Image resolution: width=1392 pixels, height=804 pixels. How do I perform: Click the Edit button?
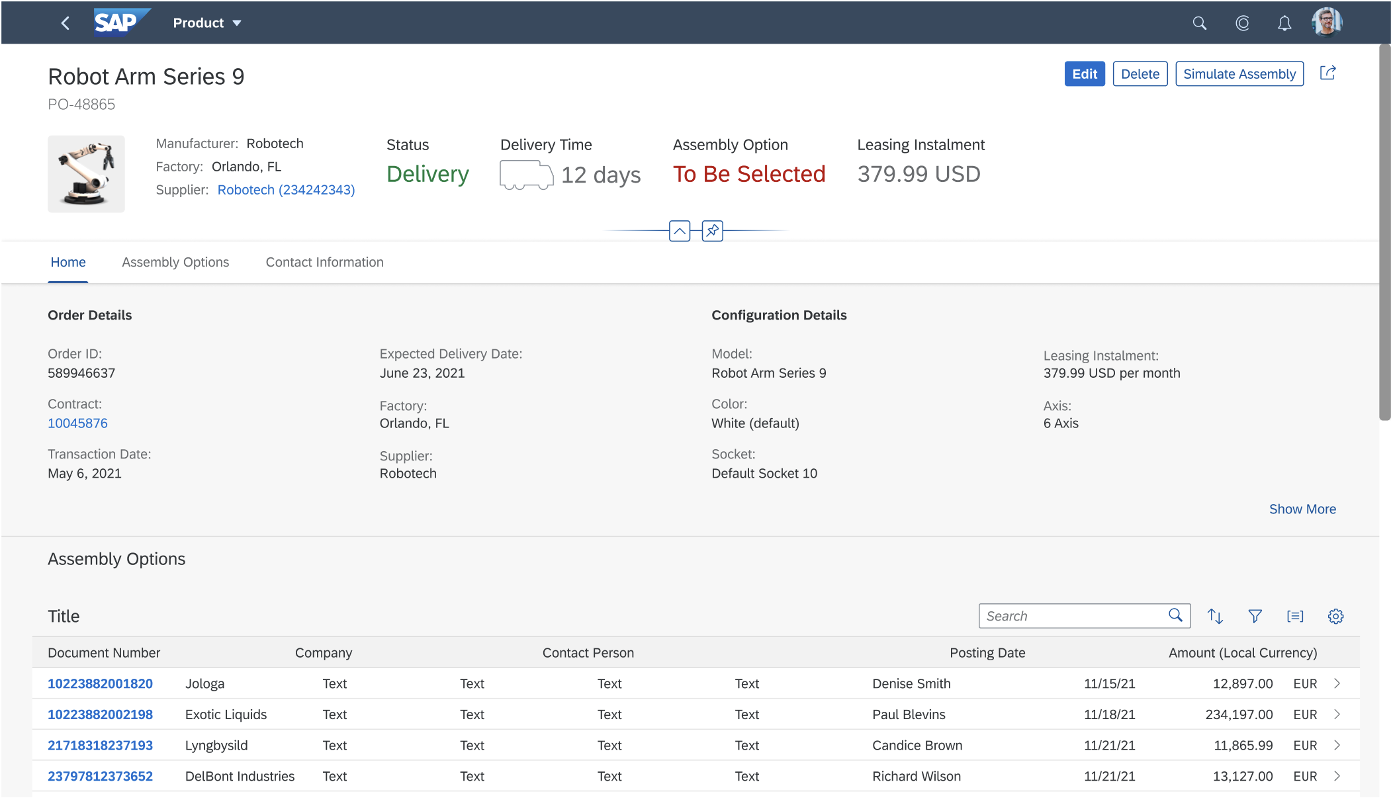1085,74
